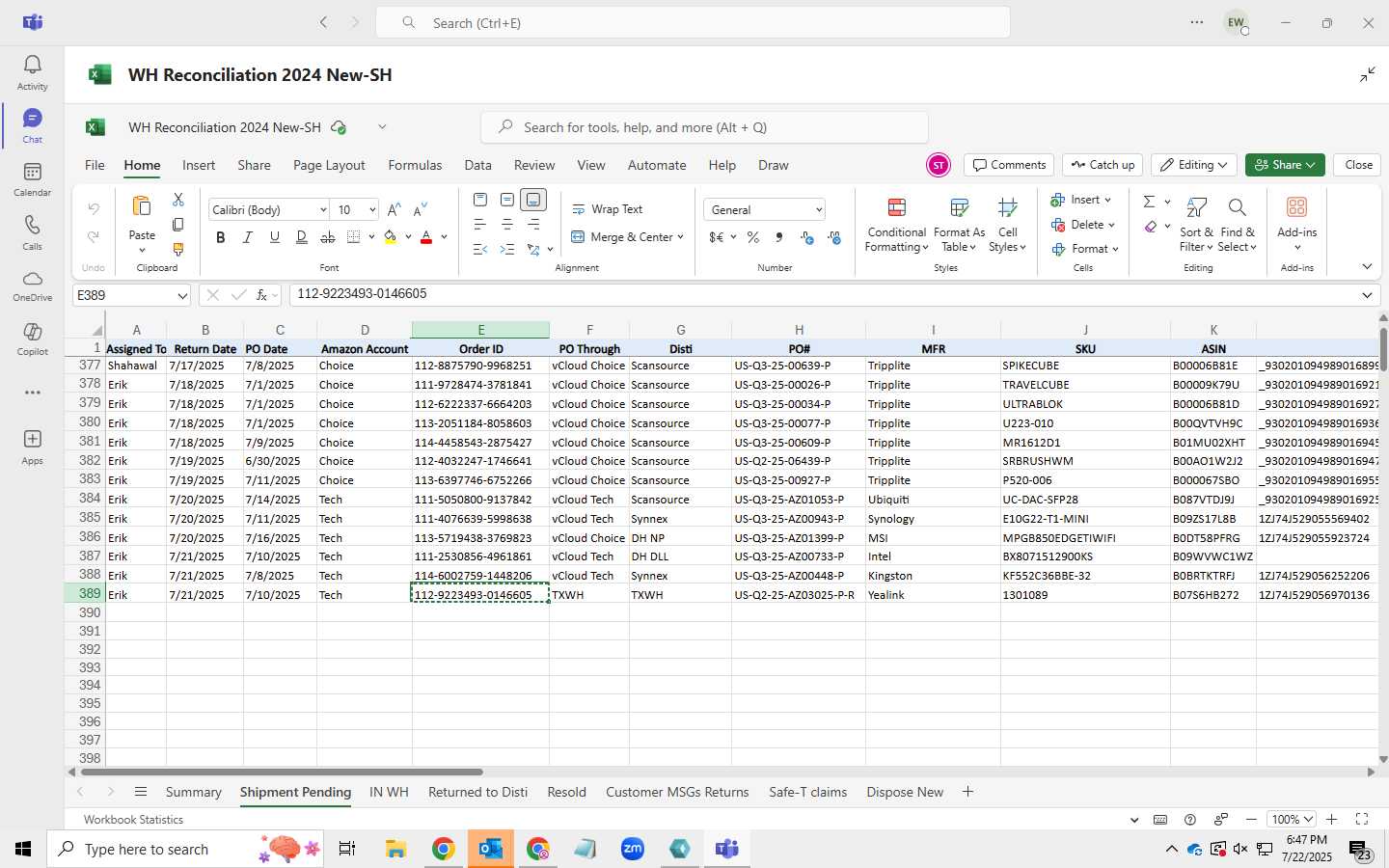The width and height of the screenshot is (1389, 868).
Task: Apply the yellow fill color
Action: [x=390, y=237]
